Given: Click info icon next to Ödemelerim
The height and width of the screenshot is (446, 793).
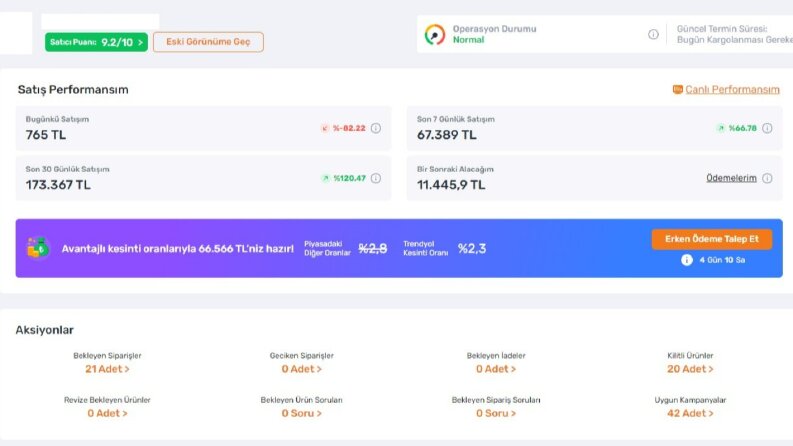Looking at the screenshot, I should (767, 179).
